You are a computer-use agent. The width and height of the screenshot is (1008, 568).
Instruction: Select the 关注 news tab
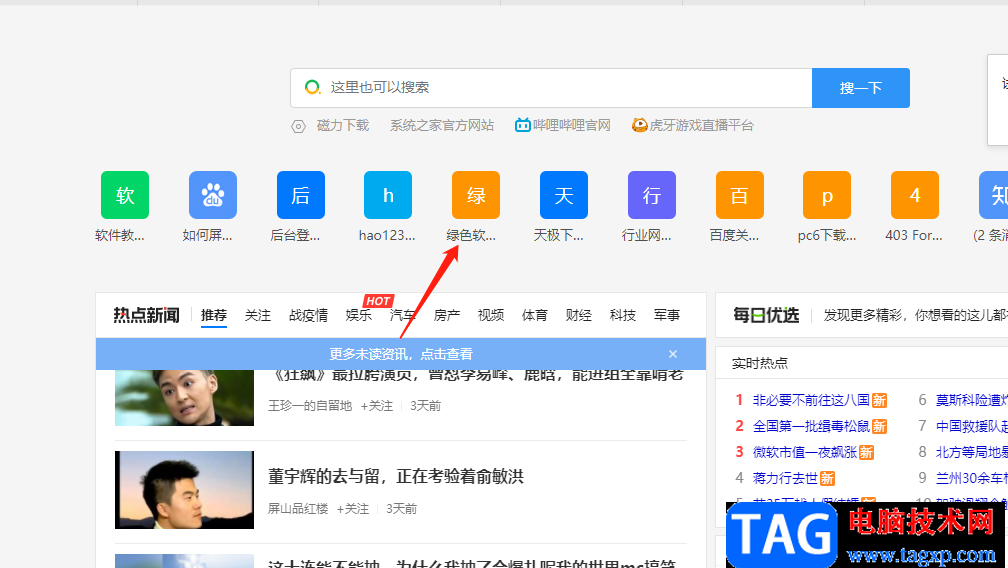click(258, 315)
